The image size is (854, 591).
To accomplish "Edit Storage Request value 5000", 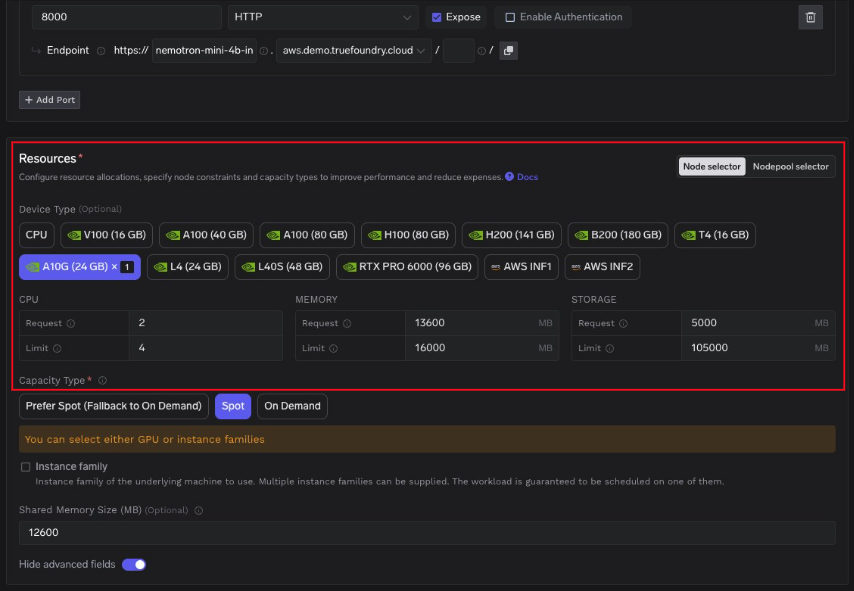I will (758, 323).
